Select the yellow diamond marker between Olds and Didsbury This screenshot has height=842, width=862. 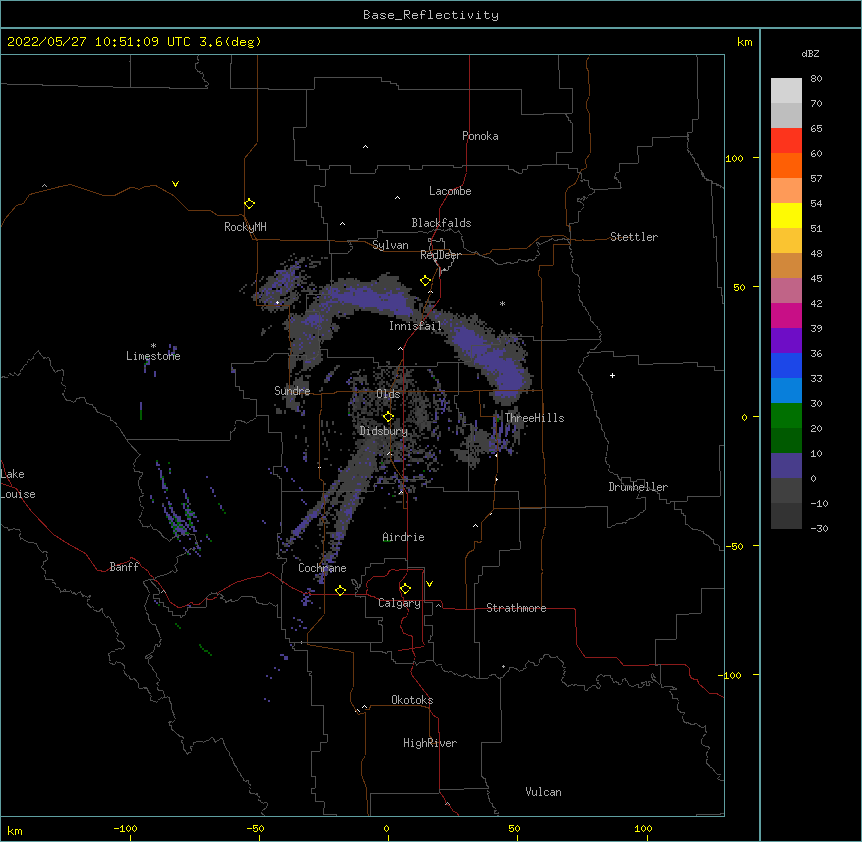(x=388, y=417)
